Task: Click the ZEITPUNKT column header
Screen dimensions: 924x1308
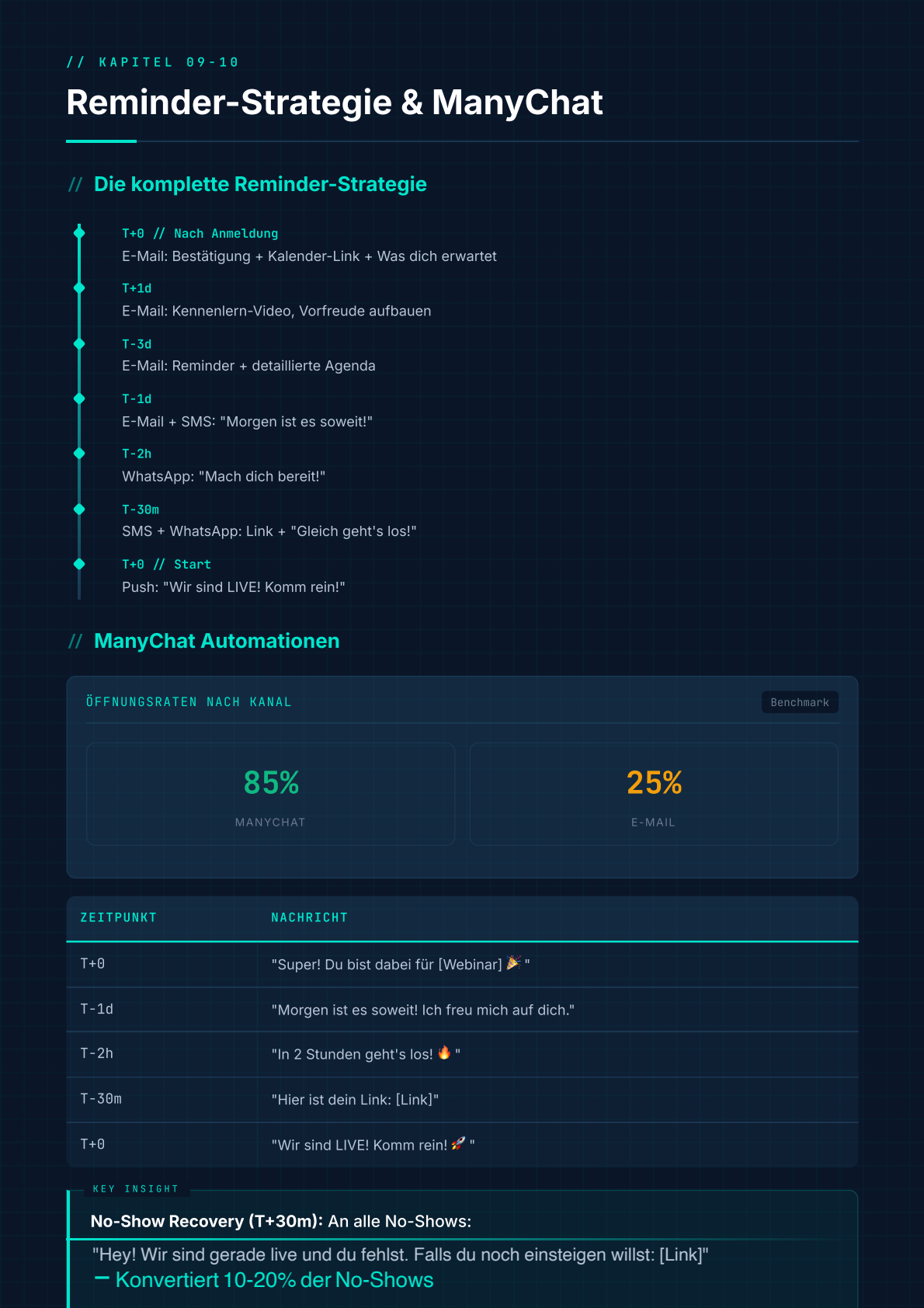Action: (x=119, y=917)
